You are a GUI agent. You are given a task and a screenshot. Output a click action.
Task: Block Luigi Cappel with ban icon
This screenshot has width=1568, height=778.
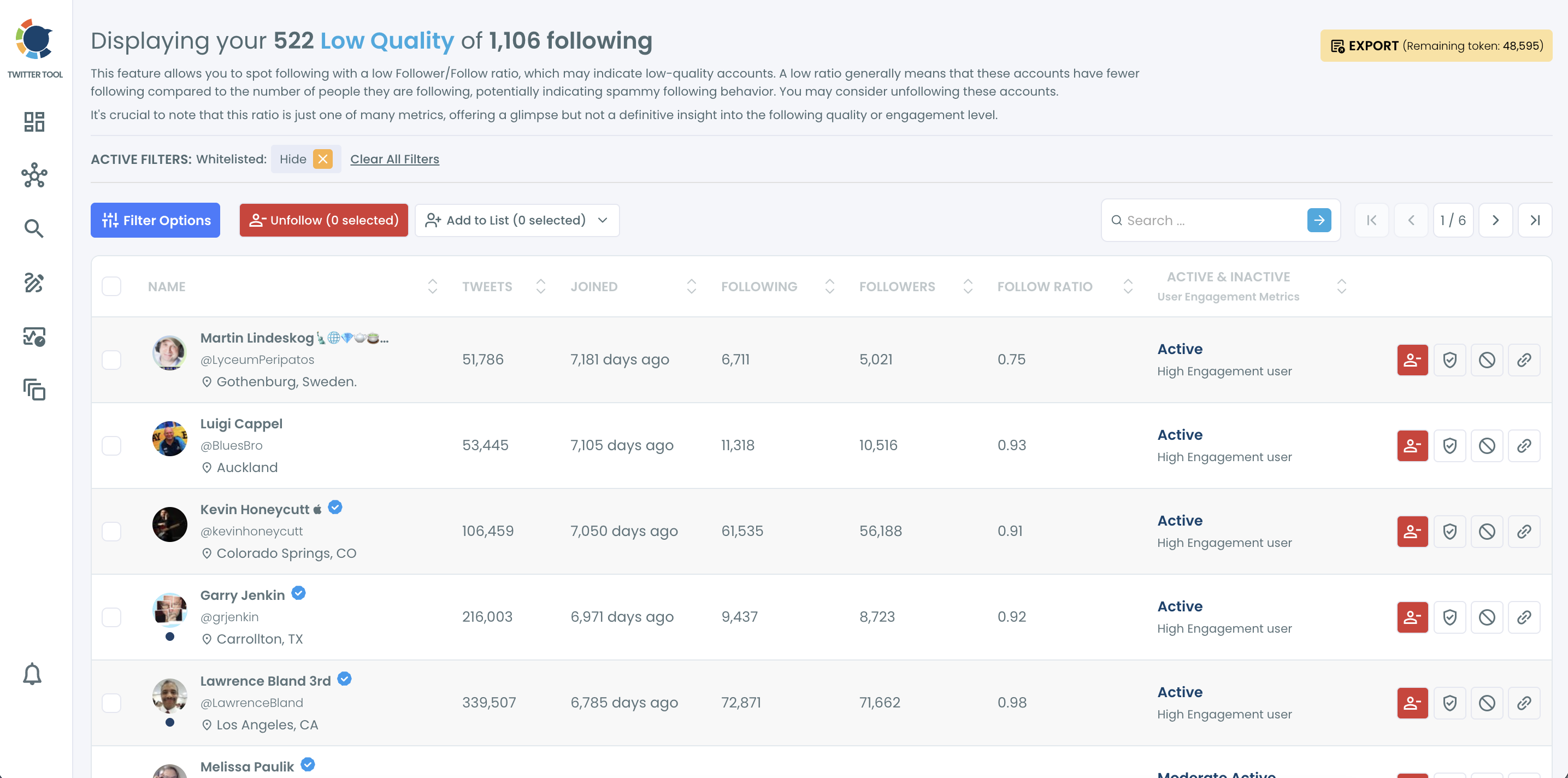1487,446
